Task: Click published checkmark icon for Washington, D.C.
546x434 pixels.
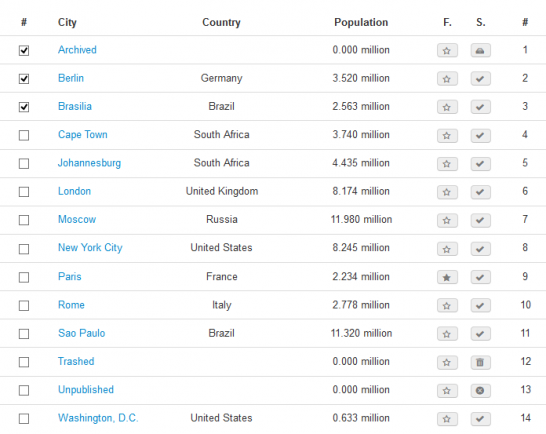Action: (x=481, y=419)
